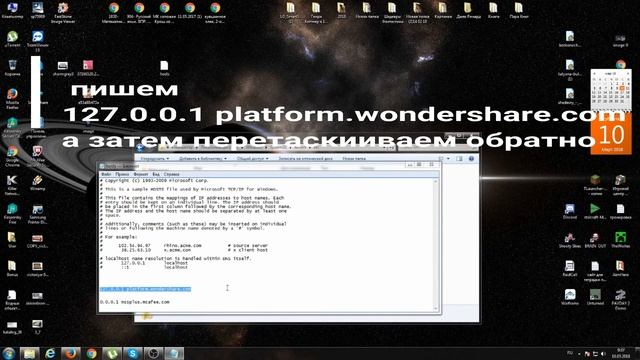Screen dimensions: 640x360
Task: Click Firefox on the taskbar
Action: tap(71, 353)
